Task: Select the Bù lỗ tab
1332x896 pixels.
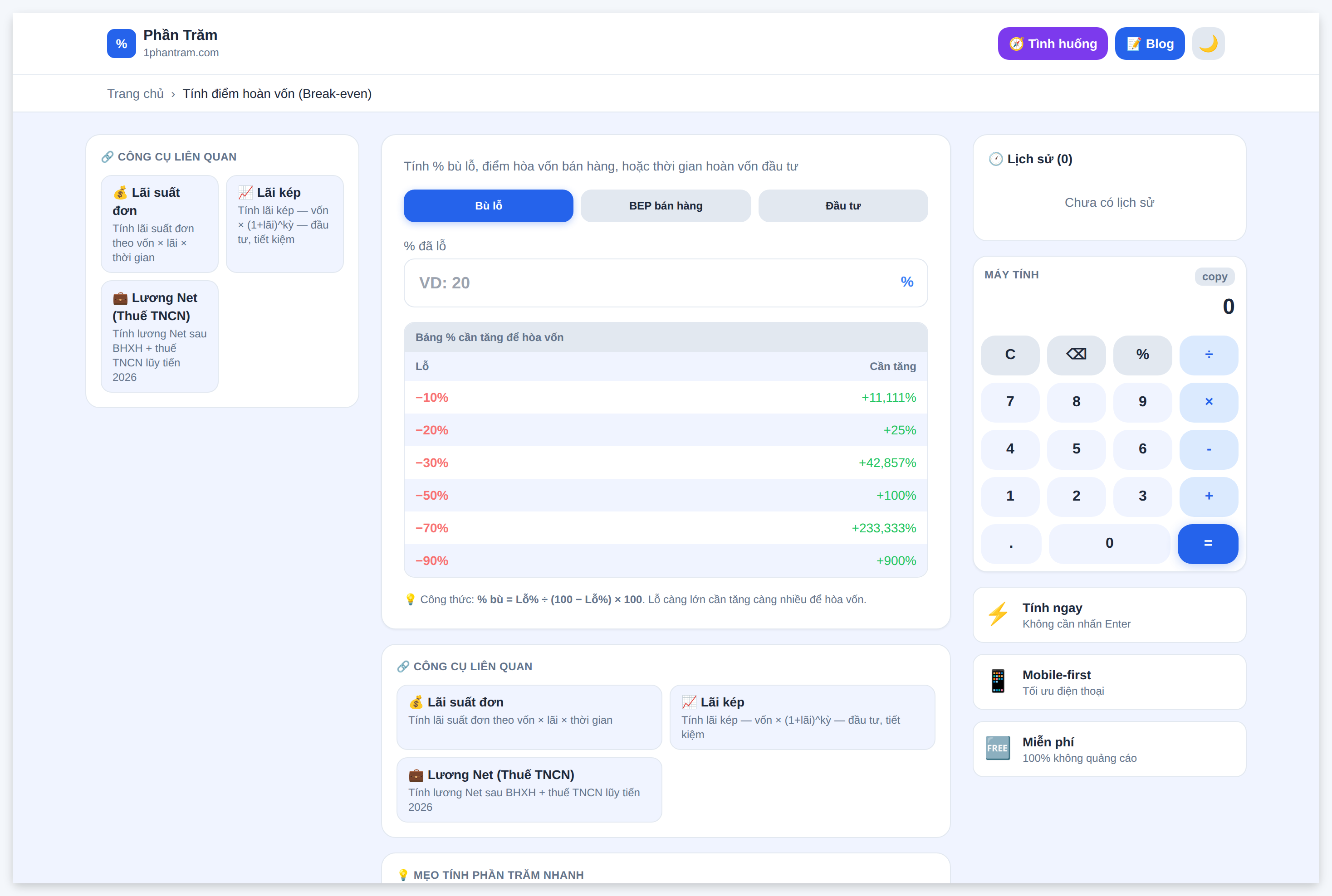Action: [488, 206]
